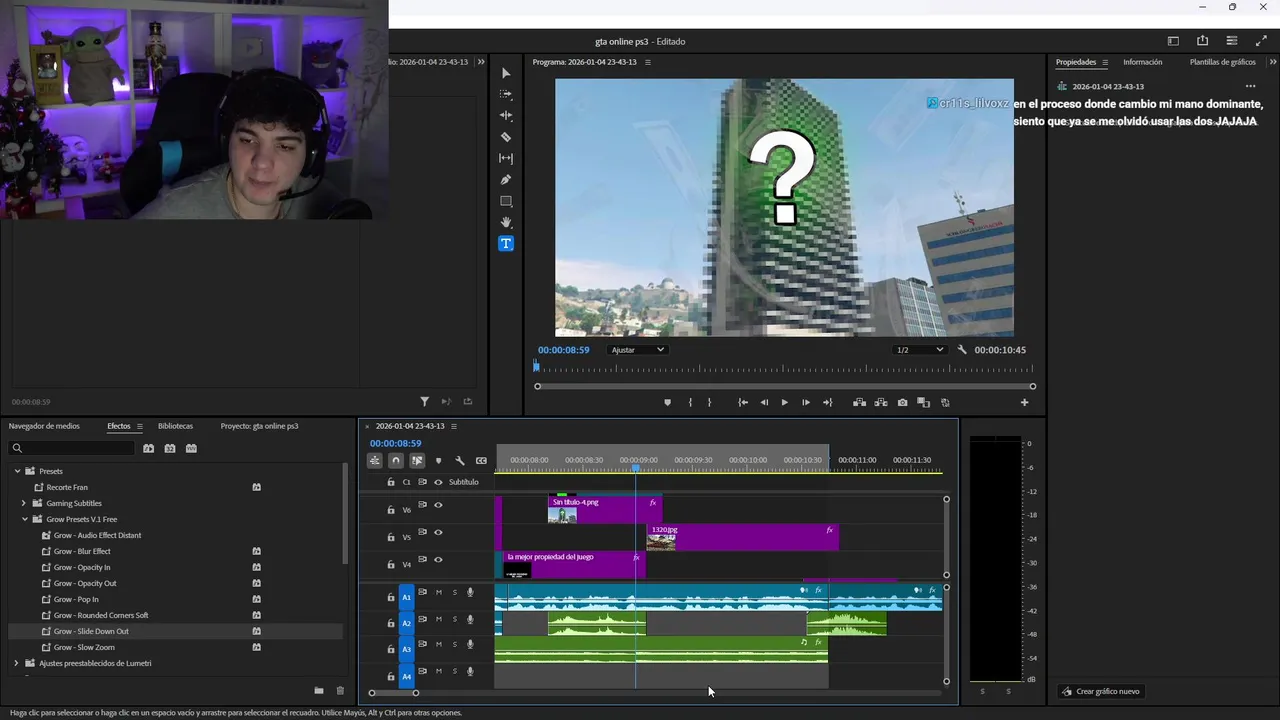
Task: Select the Pen tool
Action: point(506,180)
